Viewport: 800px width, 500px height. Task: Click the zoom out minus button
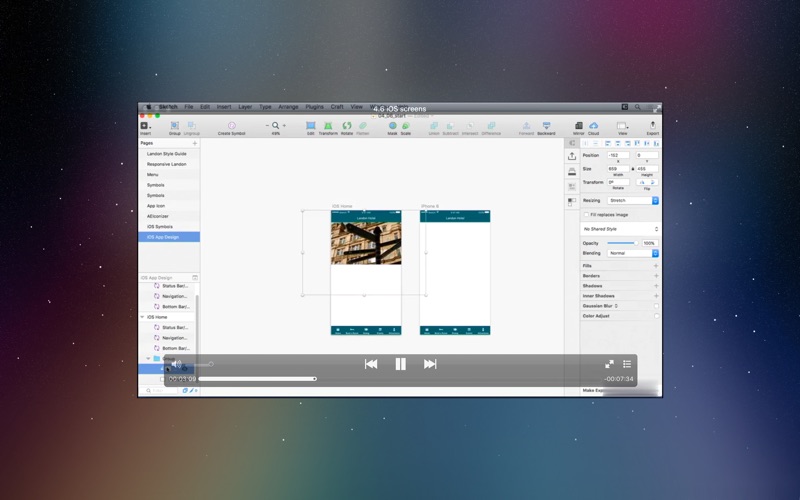pos(267,126)
